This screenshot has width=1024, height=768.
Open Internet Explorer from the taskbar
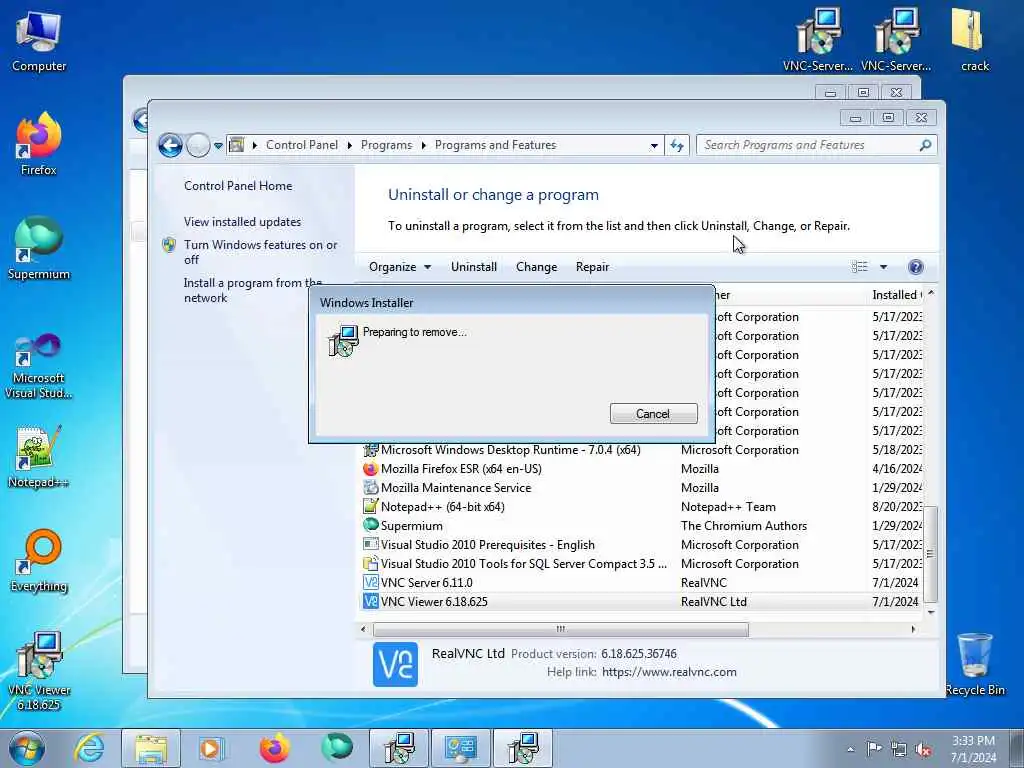coord(89,748)
